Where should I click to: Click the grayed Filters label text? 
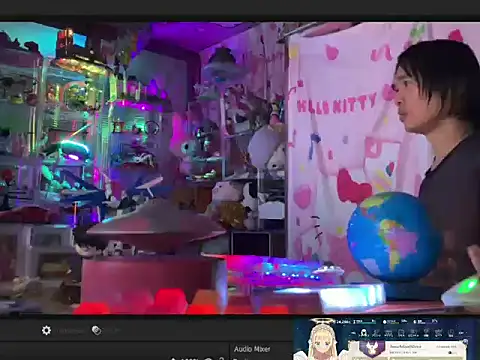(113, 331)
